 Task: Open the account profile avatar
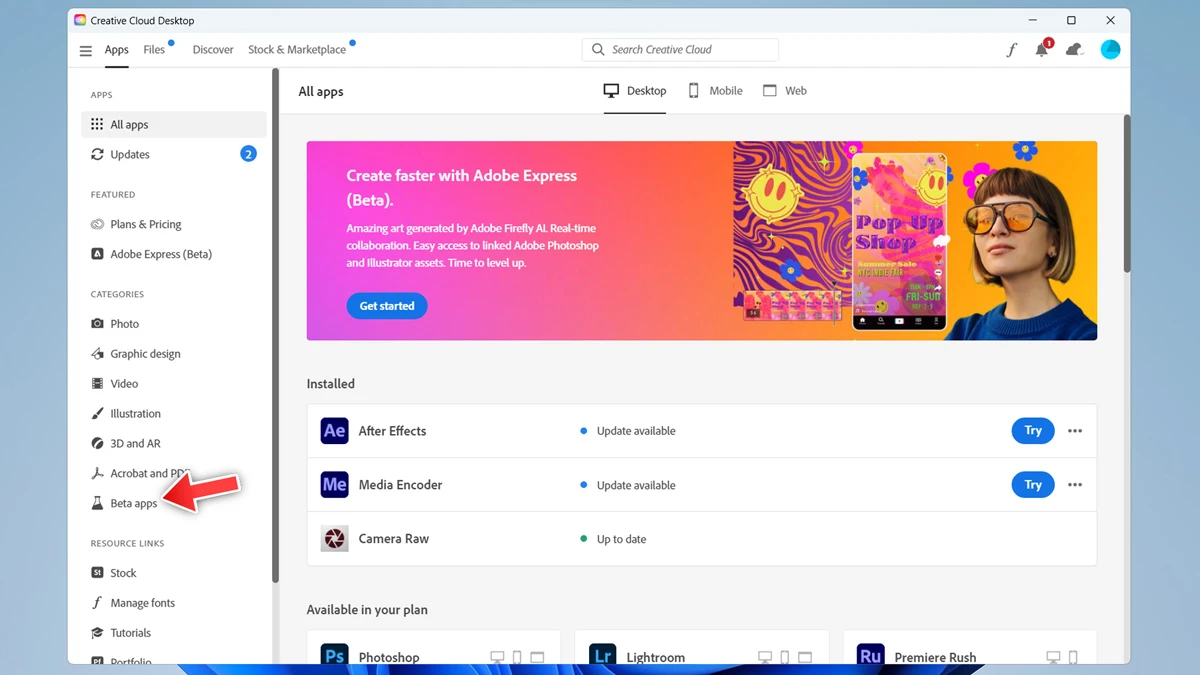(x=1110, y=49)
